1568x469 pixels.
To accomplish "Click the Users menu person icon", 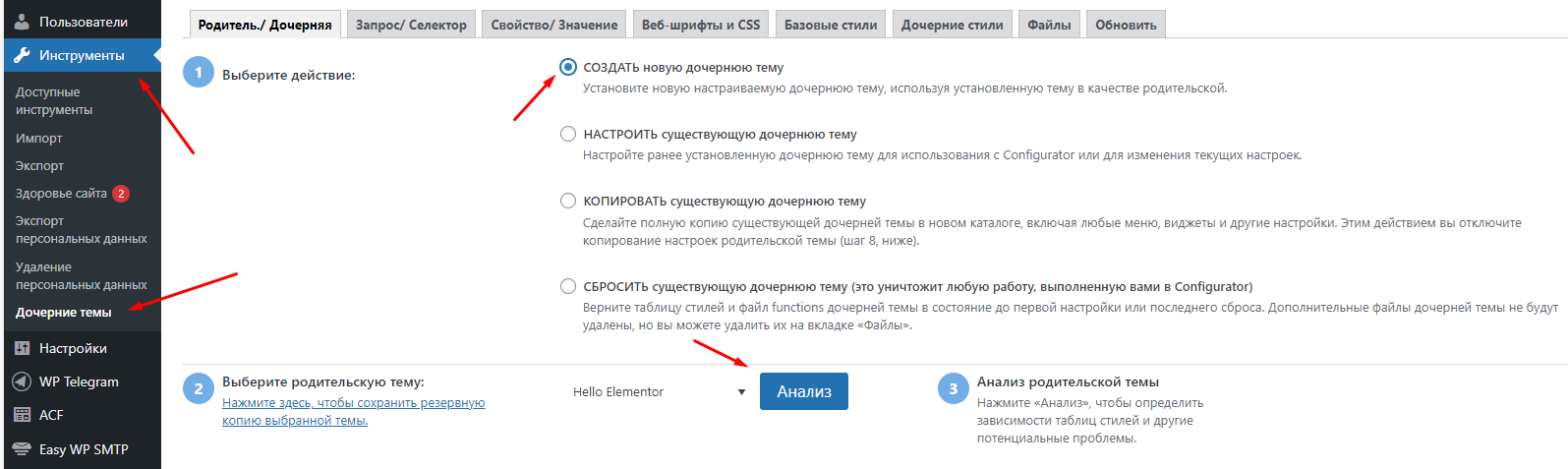I will pyautogui.click(x=22, y=22).
